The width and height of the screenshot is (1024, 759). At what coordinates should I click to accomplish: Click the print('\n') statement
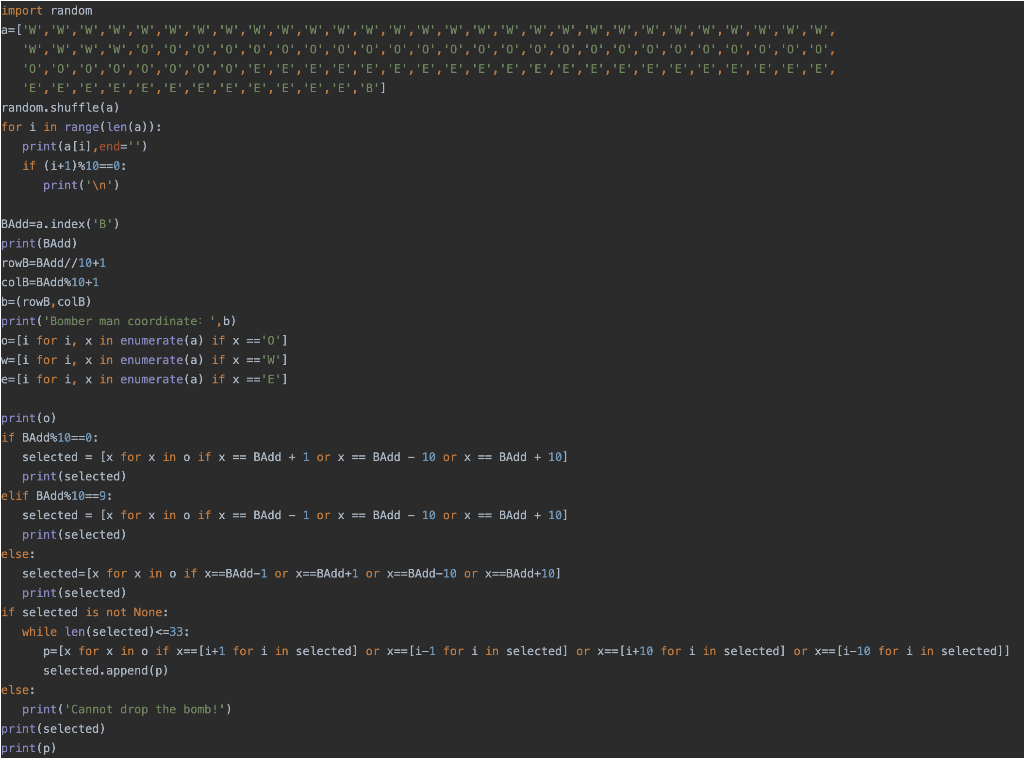pos(81,185)
